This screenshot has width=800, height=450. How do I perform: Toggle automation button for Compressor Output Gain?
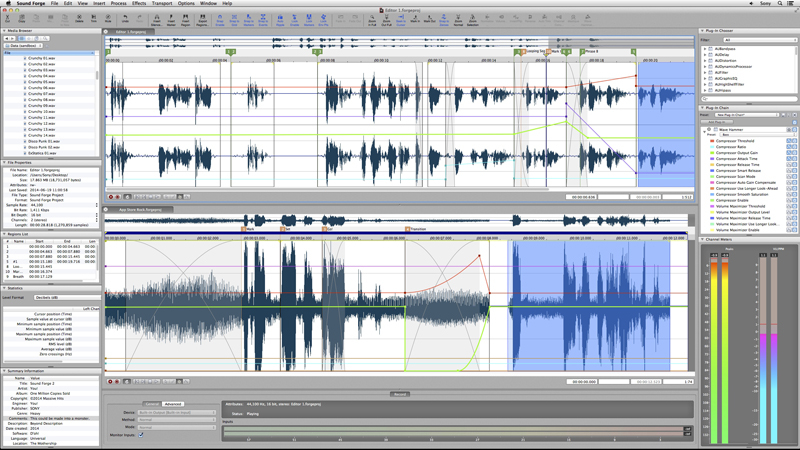788,153
